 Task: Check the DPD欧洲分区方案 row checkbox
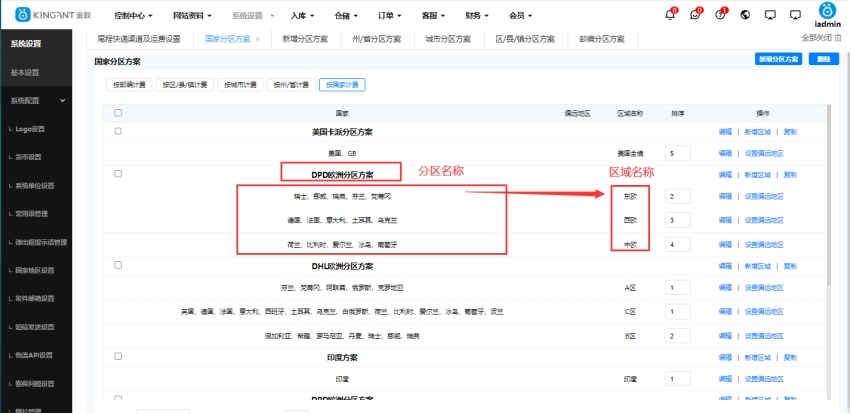click(x=118, y=174)
